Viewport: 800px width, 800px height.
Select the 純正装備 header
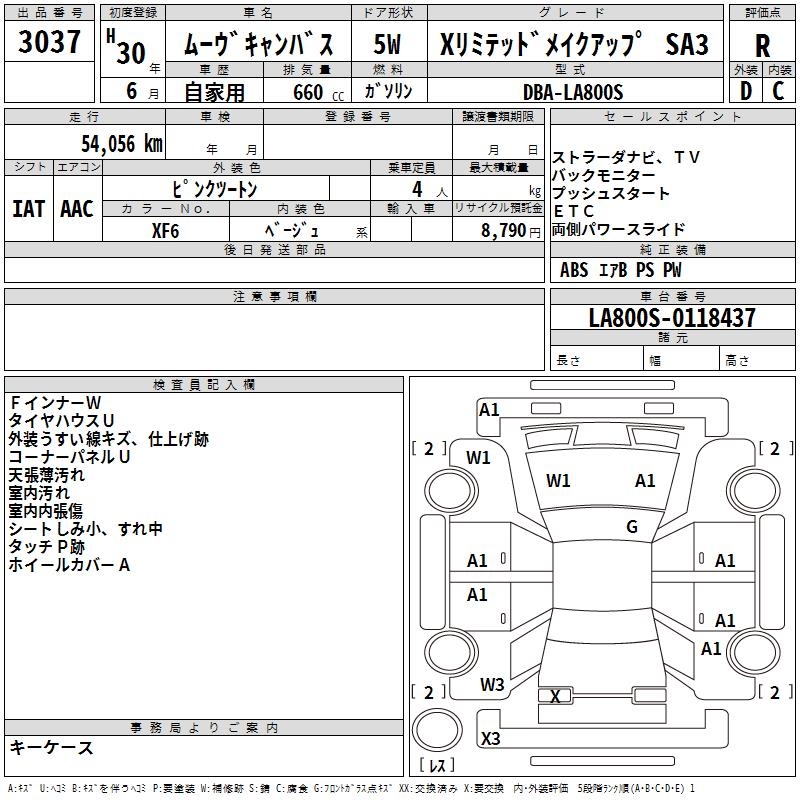(x=672, y=249)
